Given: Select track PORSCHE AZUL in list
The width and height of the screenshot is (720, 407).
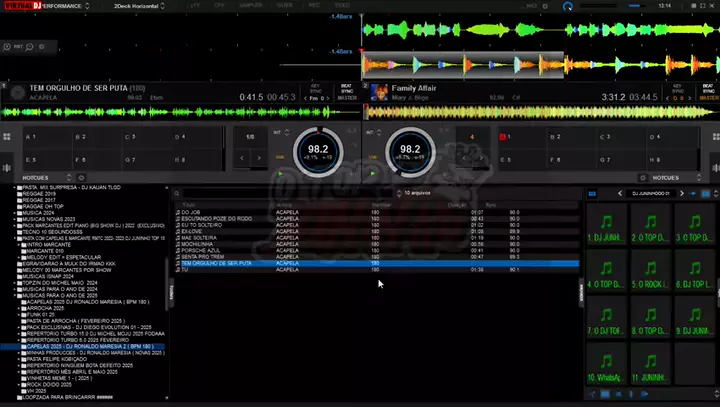Looking at the screenshot, I should (x=377, y=250).
